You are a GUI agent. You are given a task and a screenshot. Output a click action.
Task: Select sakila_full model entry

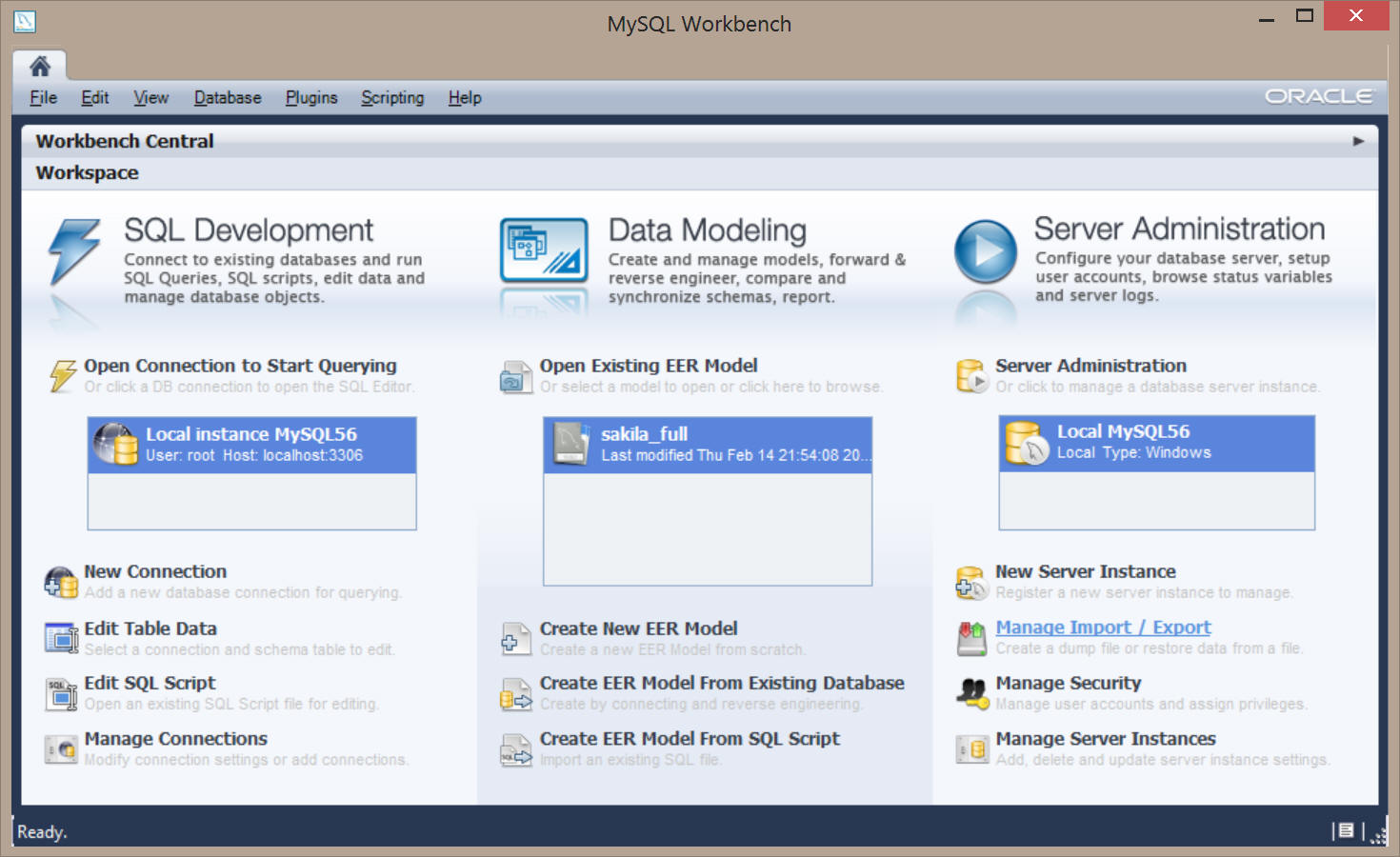(x=708, y=445)
